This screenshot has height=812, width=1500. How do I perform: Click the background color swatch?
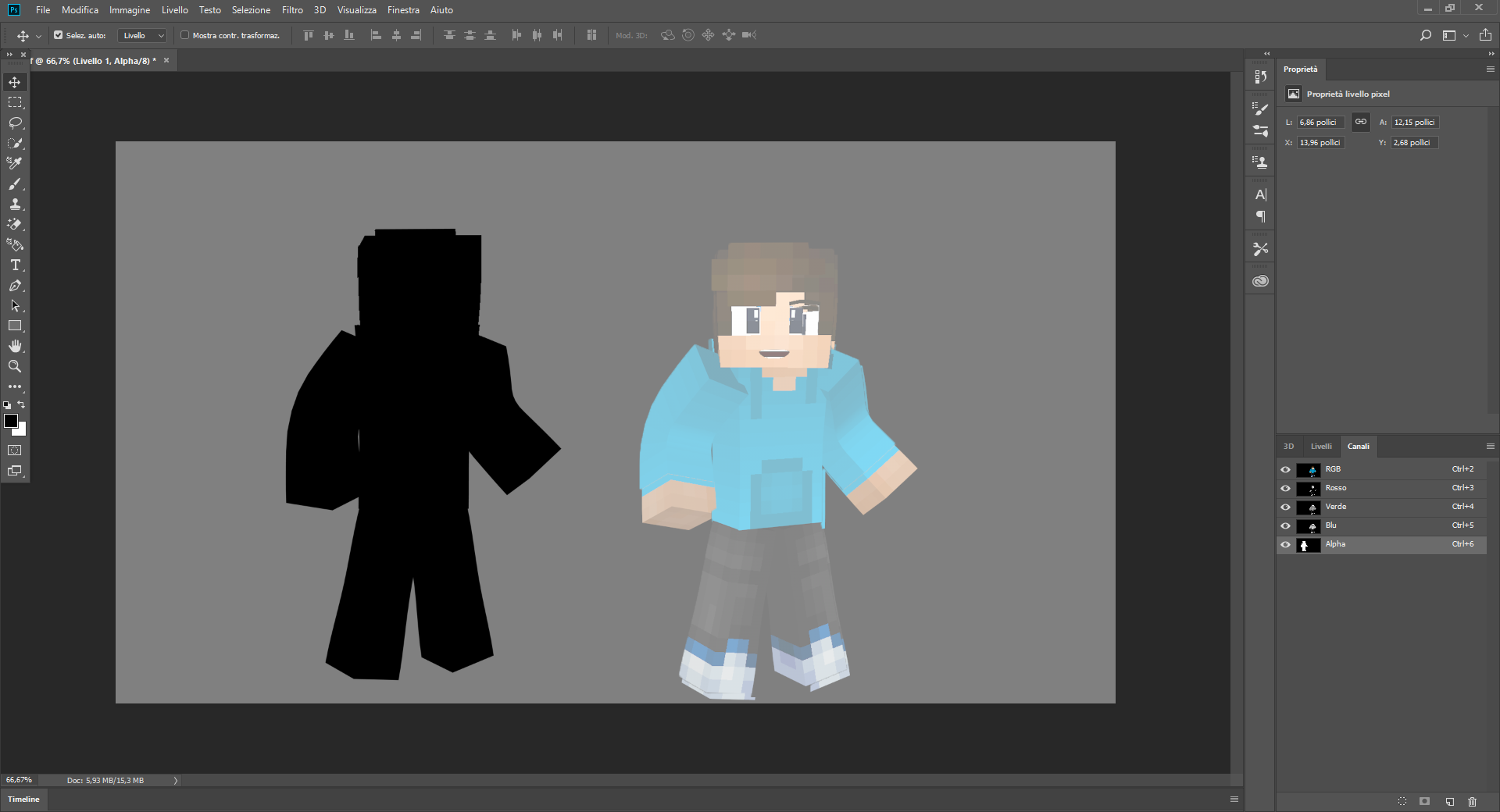click(x=22, y=430)
